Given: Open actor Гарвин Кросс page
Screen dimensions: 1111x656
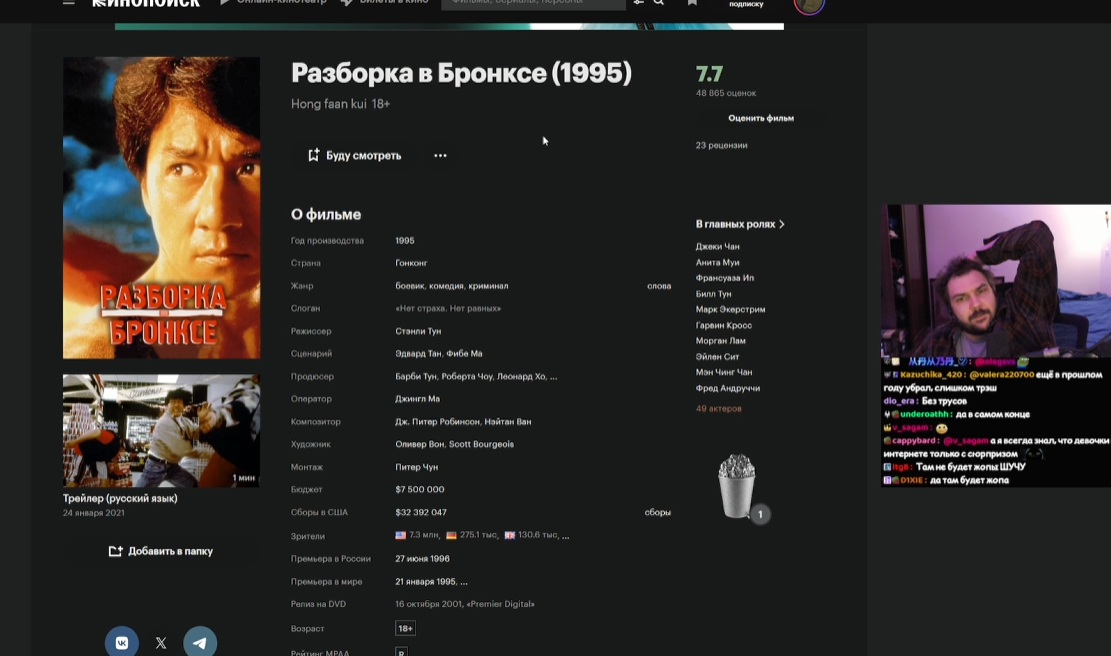Looking at the screenshot, I should 723,325.
